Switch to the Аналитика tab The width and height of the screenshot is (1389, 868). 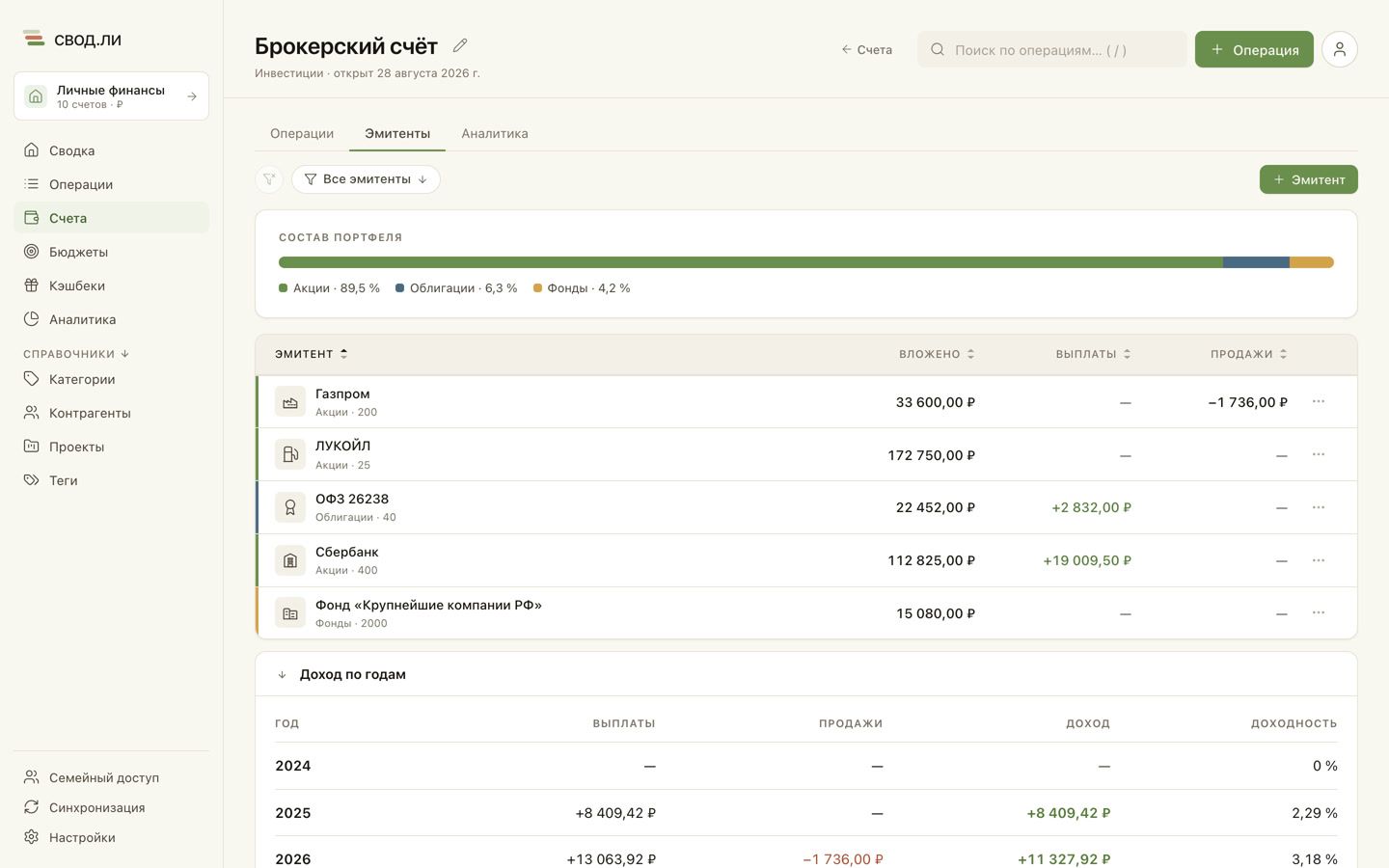(x=495, y=133)
